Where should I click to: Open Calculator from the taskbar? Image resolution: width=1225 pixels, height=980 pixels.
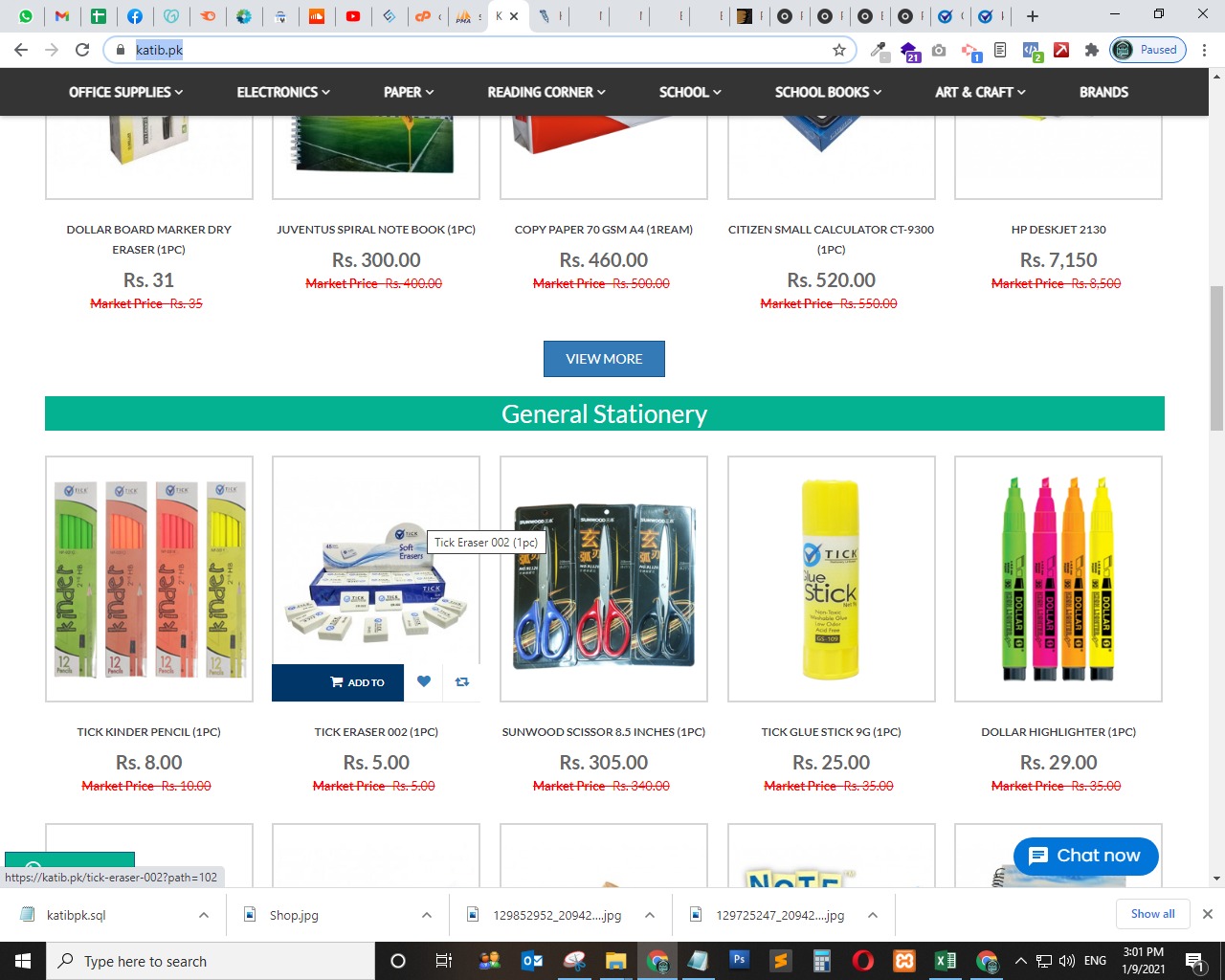tap(821, 961)
